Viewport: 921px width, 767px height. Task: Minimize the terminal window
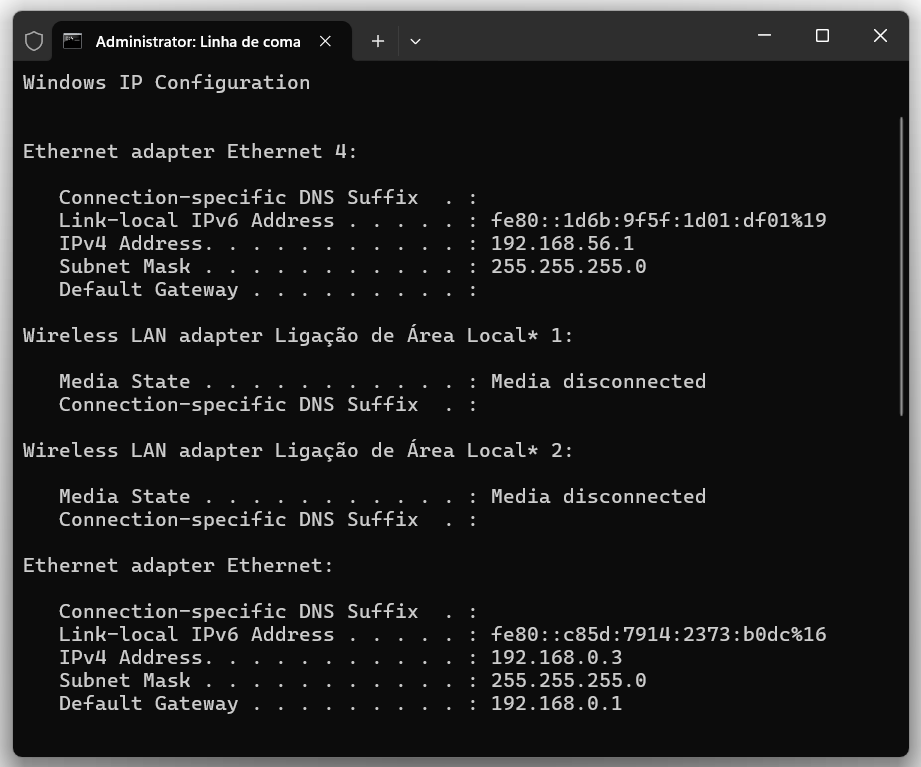point(765,36)
